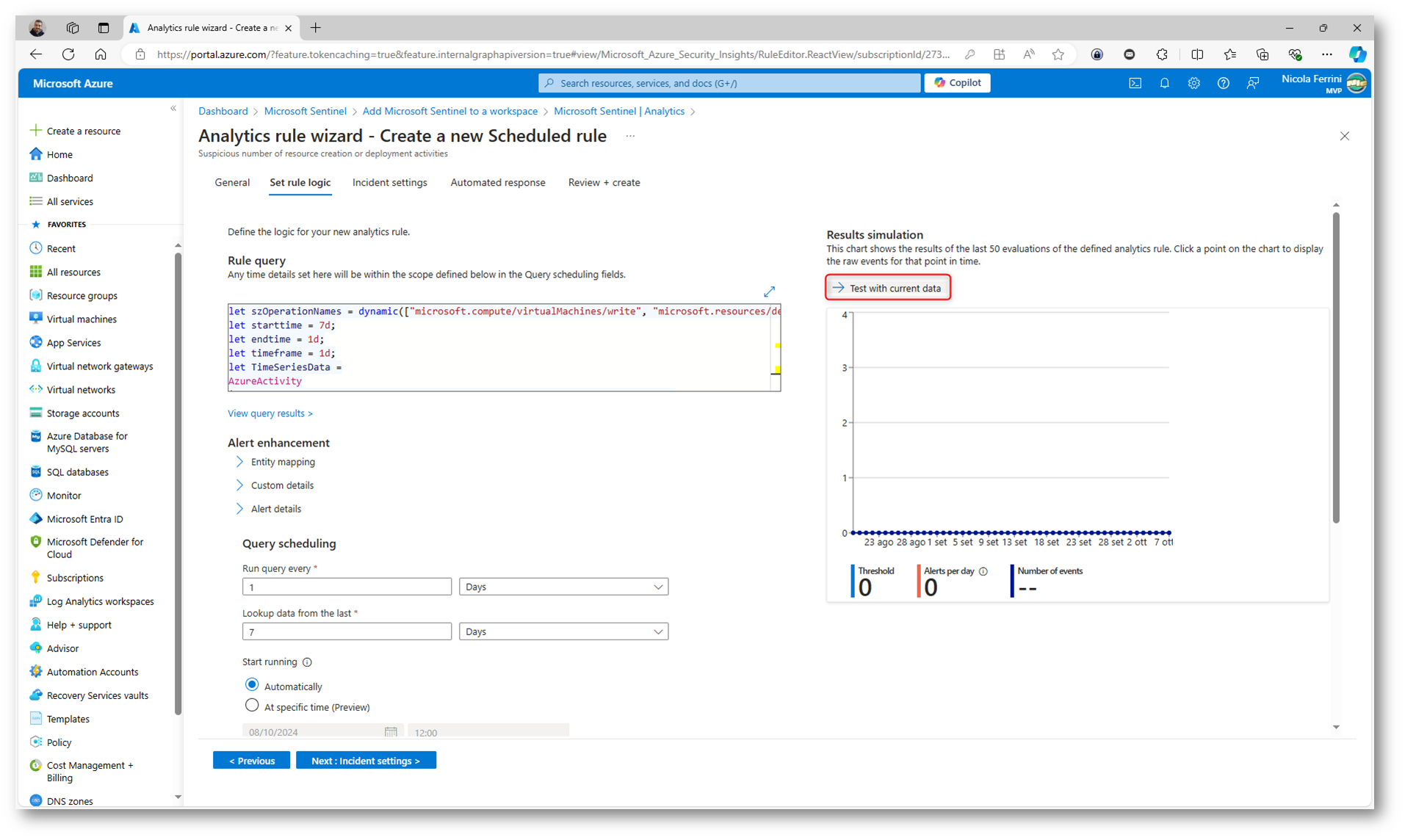Open the feedback icon in Azure header
This screenshot has height=840, width=1405.
tap(1253, 83)
